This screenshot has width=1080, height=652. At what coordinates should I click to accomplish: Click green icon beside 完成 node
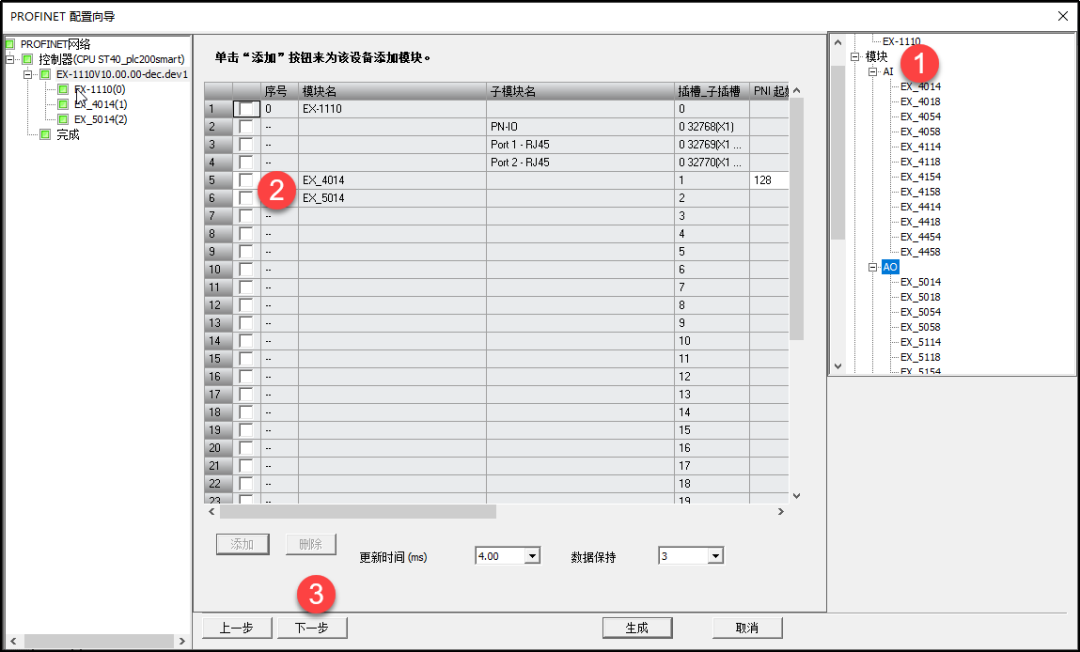(x=45, y=134)
